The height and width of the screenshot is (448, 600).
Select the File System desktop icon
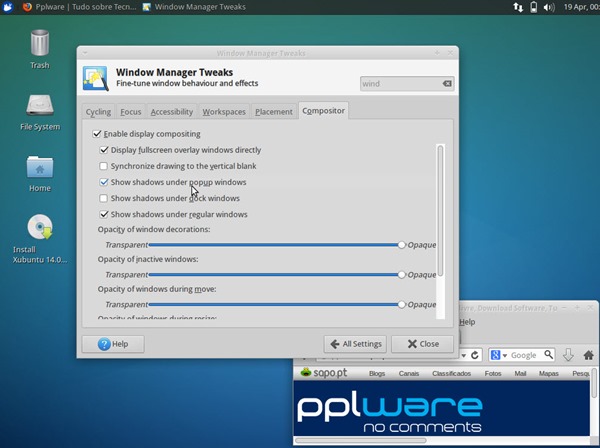[x=40, y=112]
